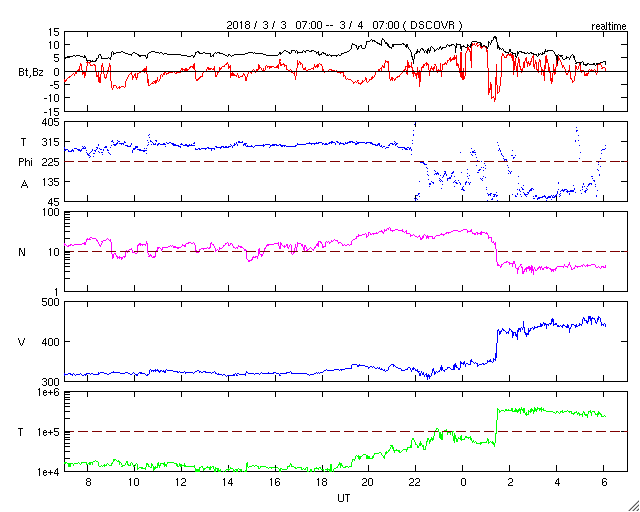Screen dimensions: 640x512
Task: Click the '100' tick on density panel
Action: 51,213
